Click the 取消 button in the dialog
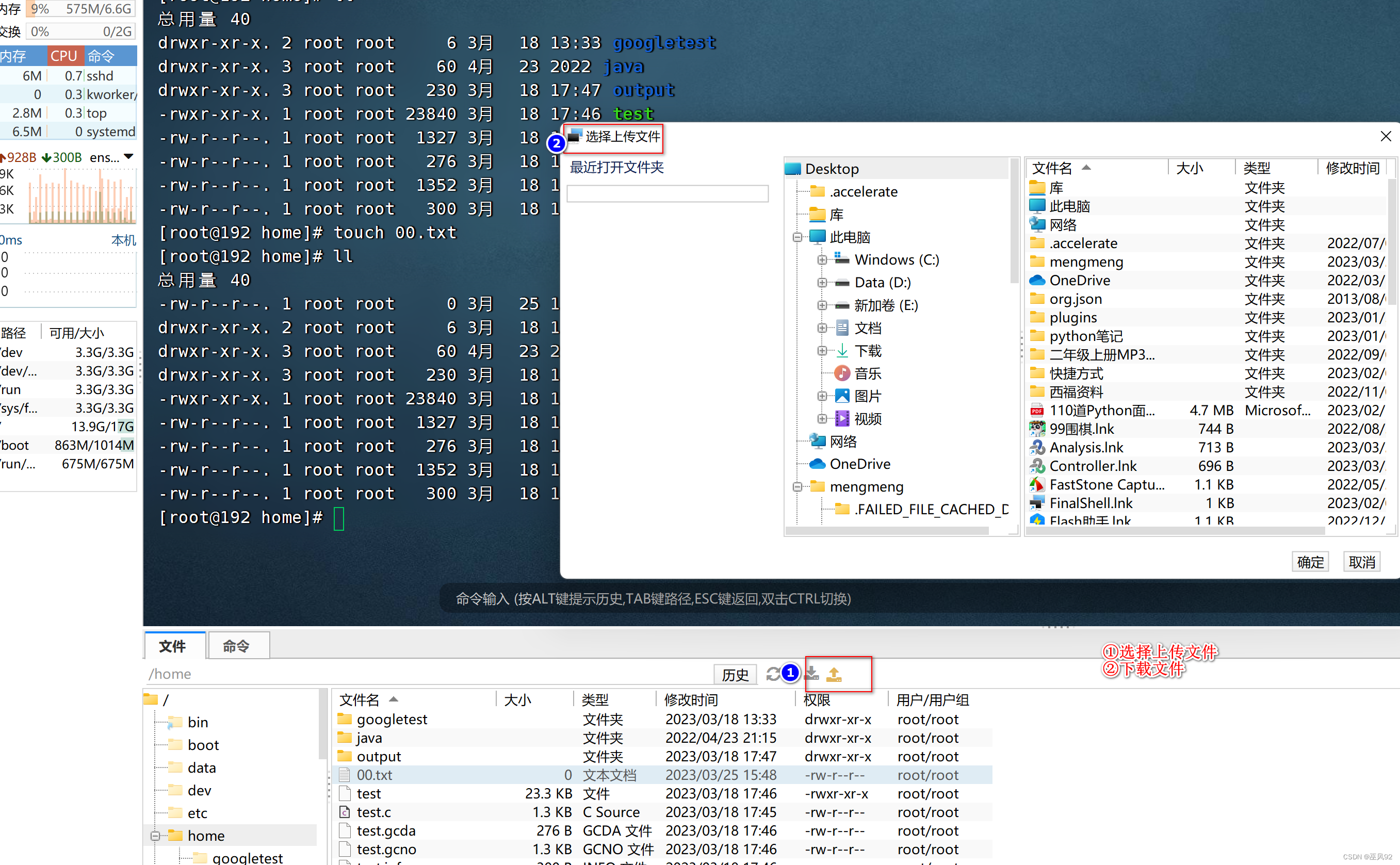 1362,561
